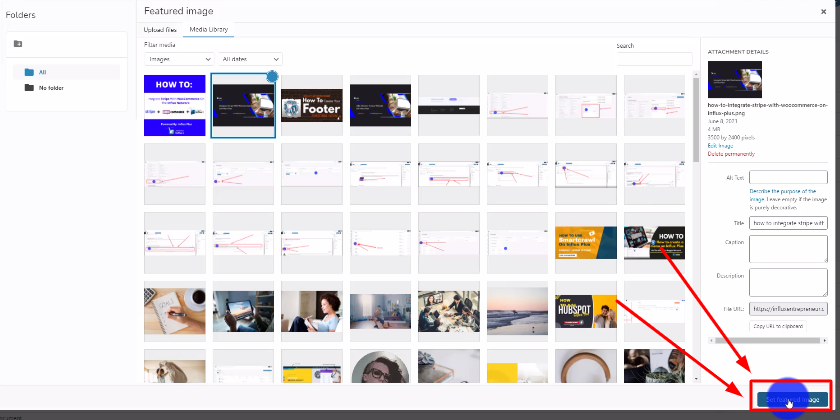The image size is (840, 420).
Task: Click Copy URL to clipboard button
Action: pos(780,327)
